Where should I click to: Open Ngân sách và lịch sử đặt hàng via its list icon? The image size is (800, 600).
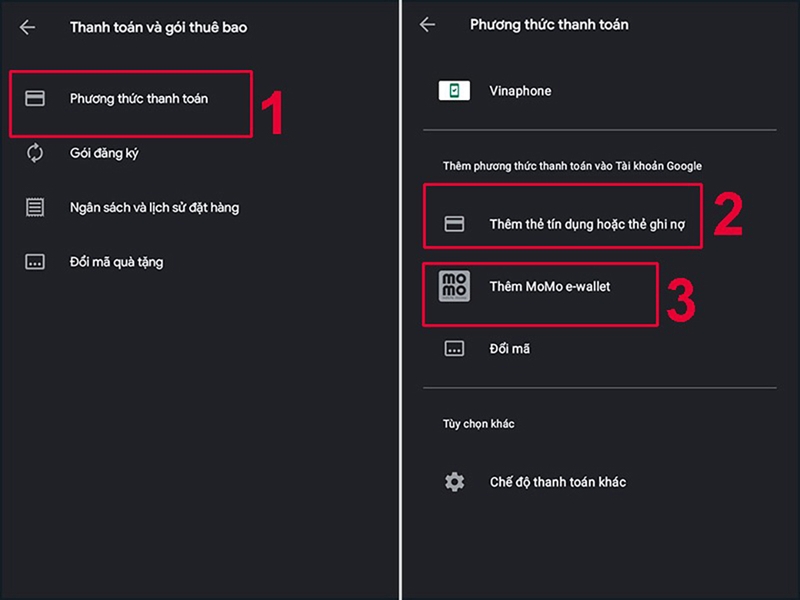pyautogui.click(x=37, y=207)
